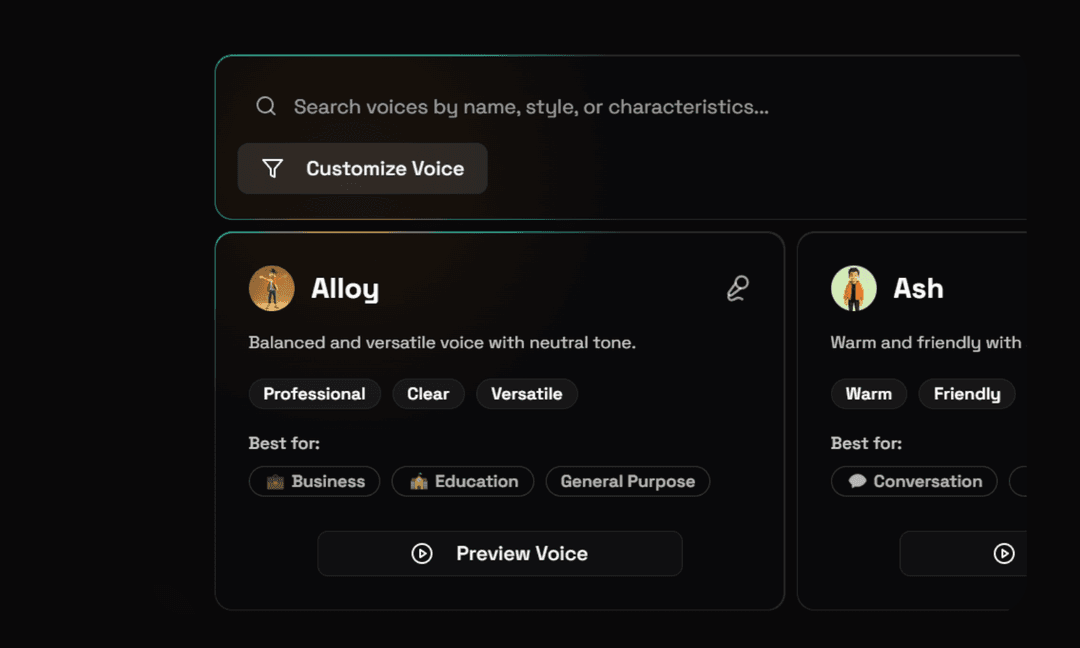
Task: Select the Professional tag on Alloy
Action: 314,394
